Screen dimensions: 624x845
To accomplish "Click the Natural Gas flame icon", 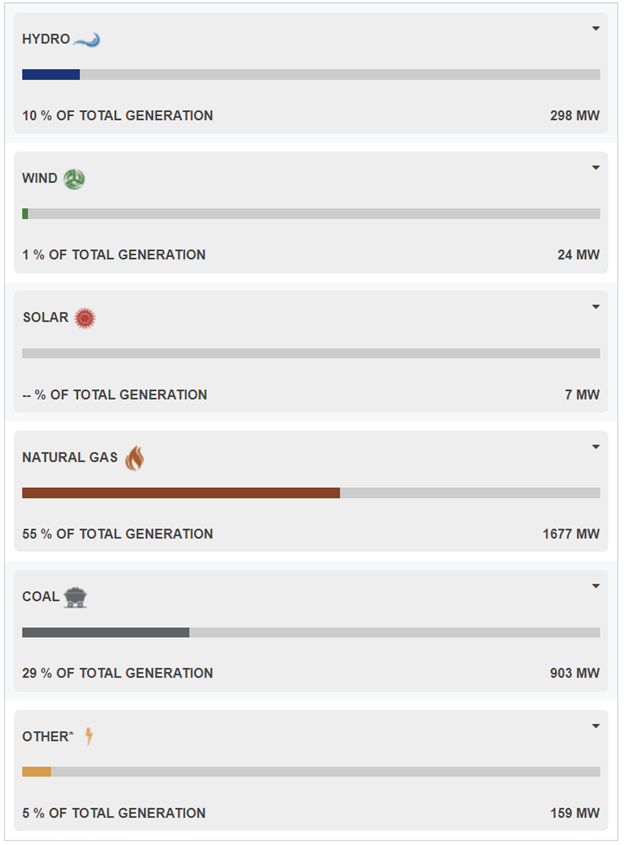I will tap(134, 458).
